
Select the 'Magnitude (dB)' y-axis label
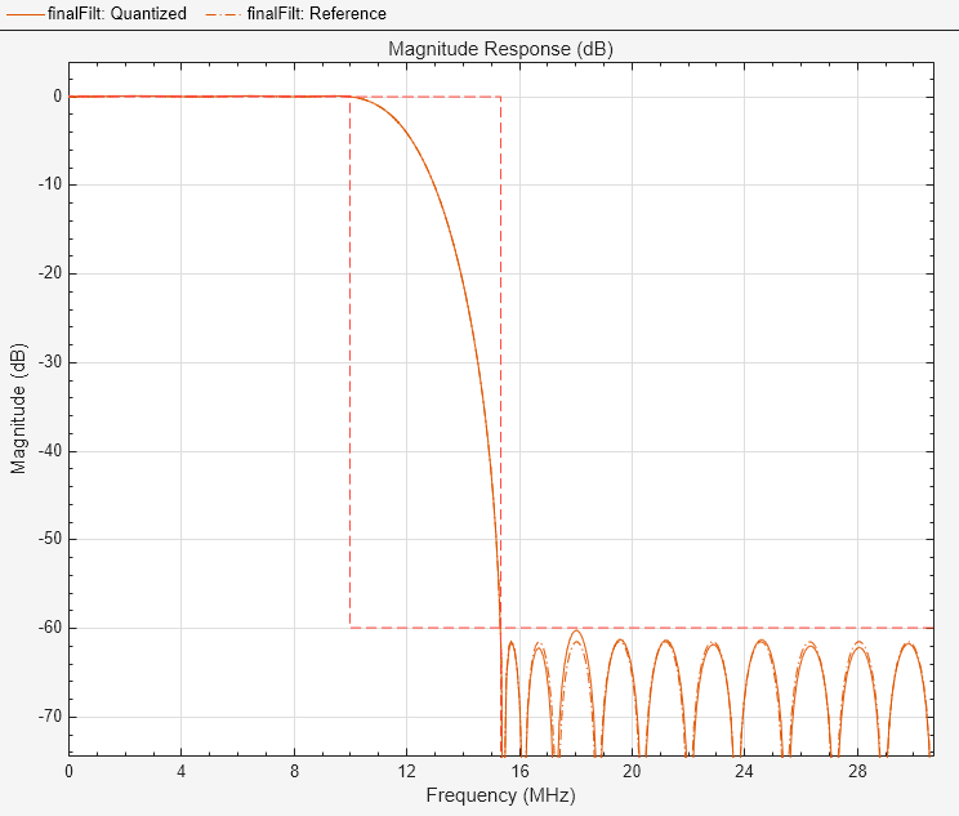[19, 409]
